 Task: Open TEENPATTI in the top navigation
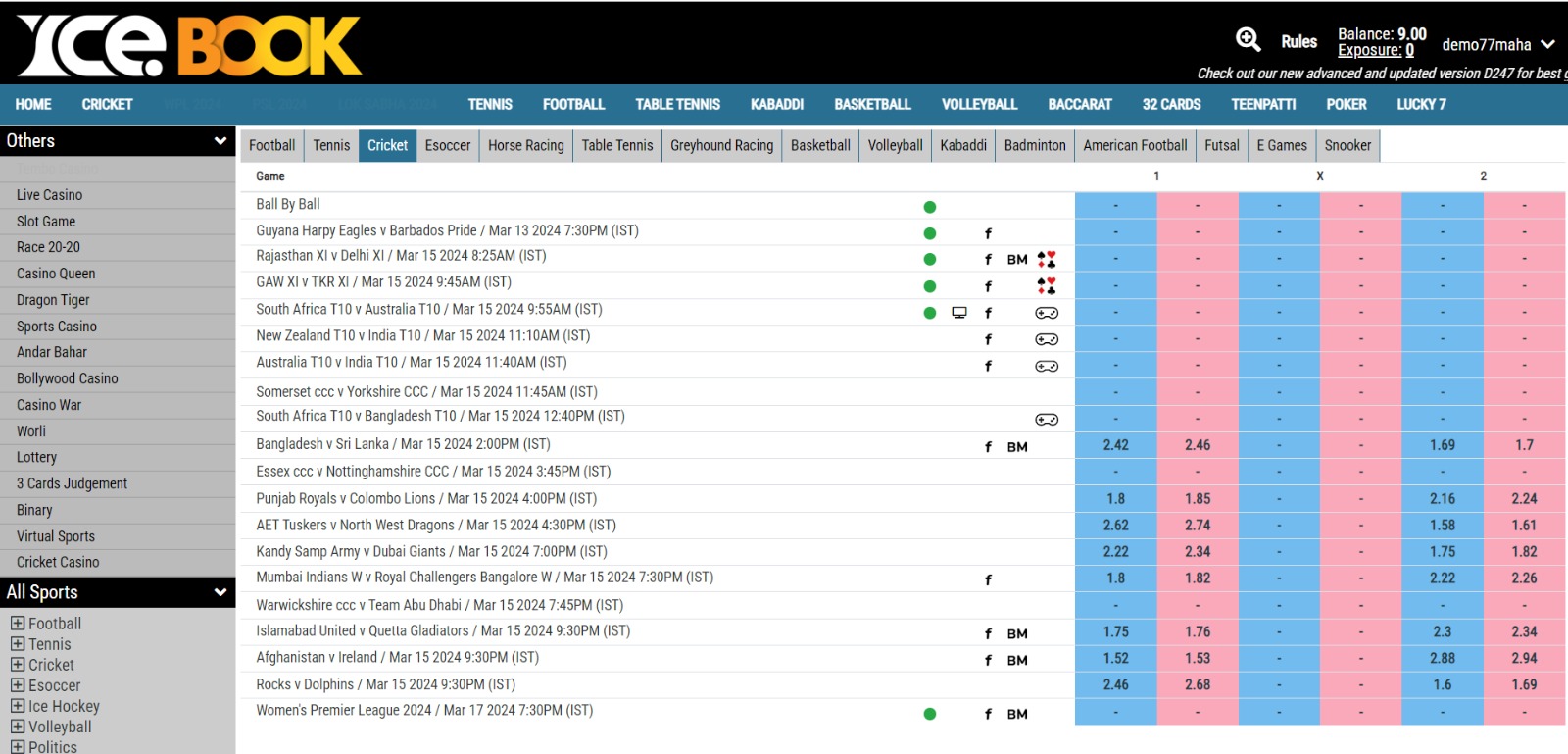(1263, 104)
